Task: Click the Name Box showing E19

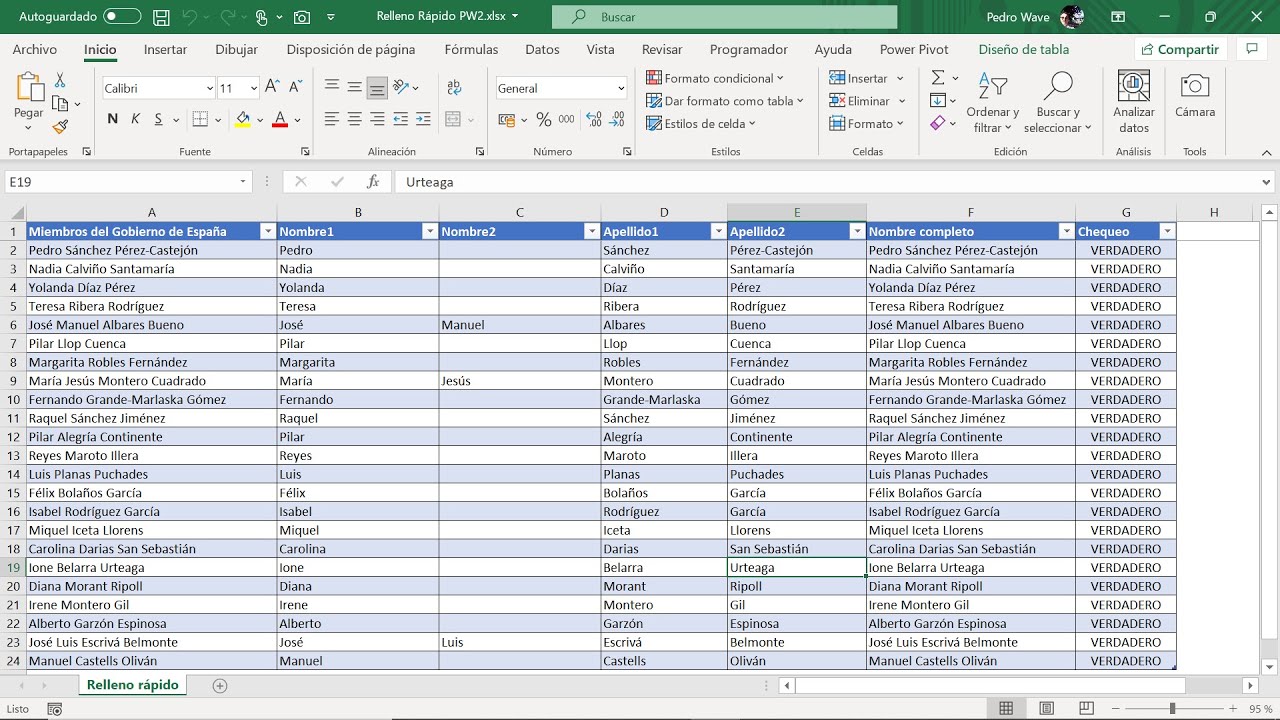Action: 128,182
